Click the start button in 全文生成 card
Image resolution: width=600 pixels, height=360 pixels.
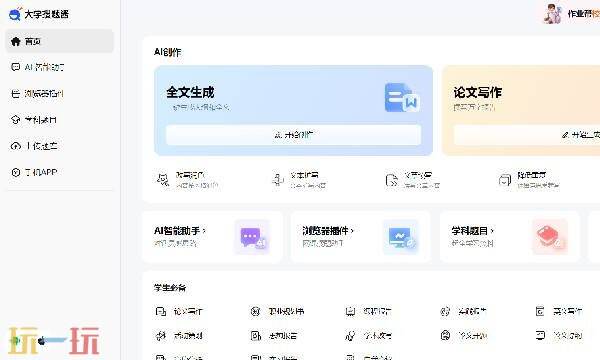[x=293, y=135]
